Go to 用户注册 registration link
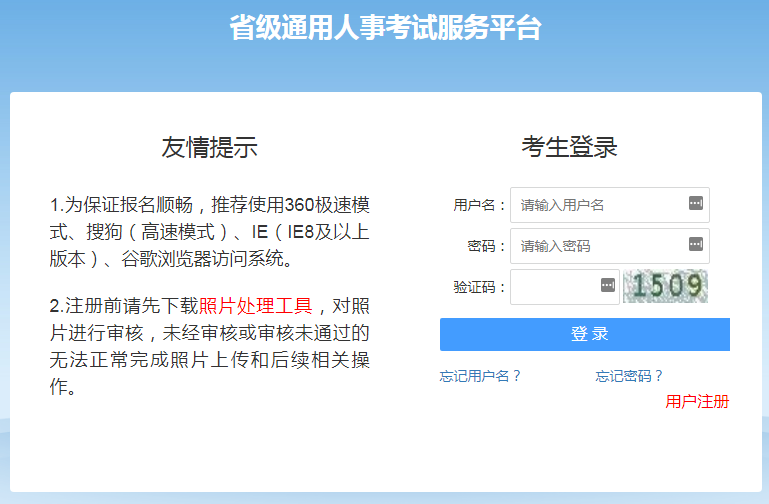Screen dimensions: 769x504 (x=697, y=402)
